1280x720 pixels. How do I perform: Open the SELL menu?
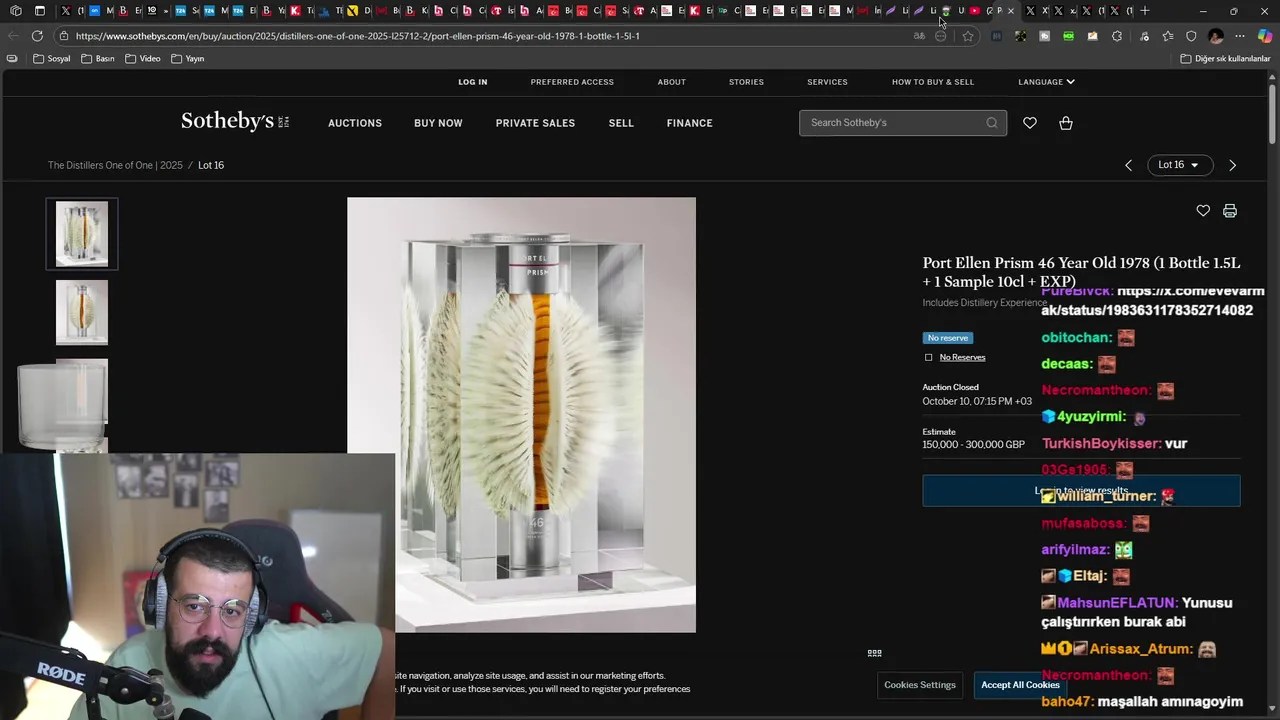coord(621,123)
